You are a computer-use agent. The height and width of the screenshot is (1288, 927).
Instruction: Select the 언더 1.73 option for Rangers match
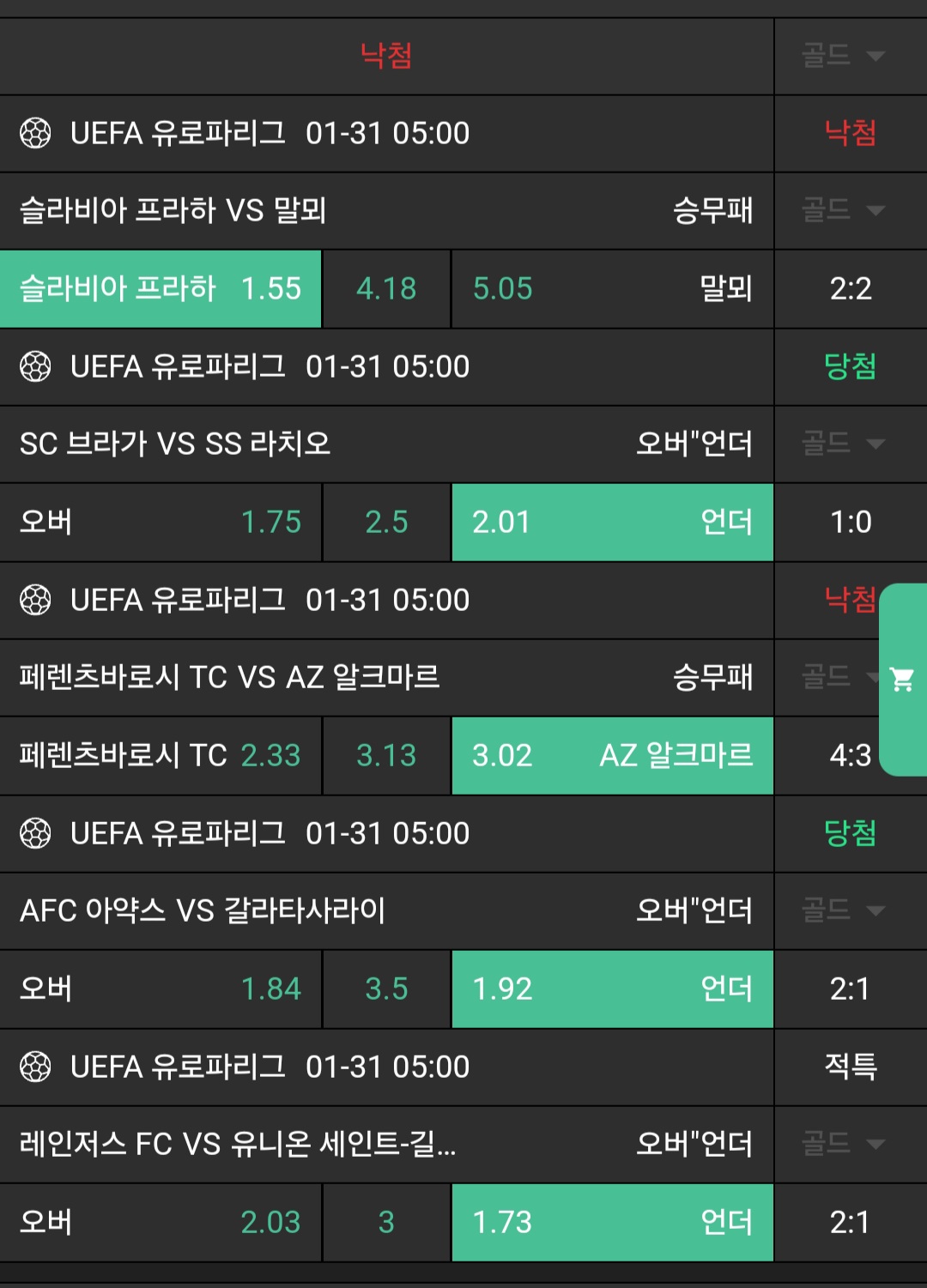612,1222
